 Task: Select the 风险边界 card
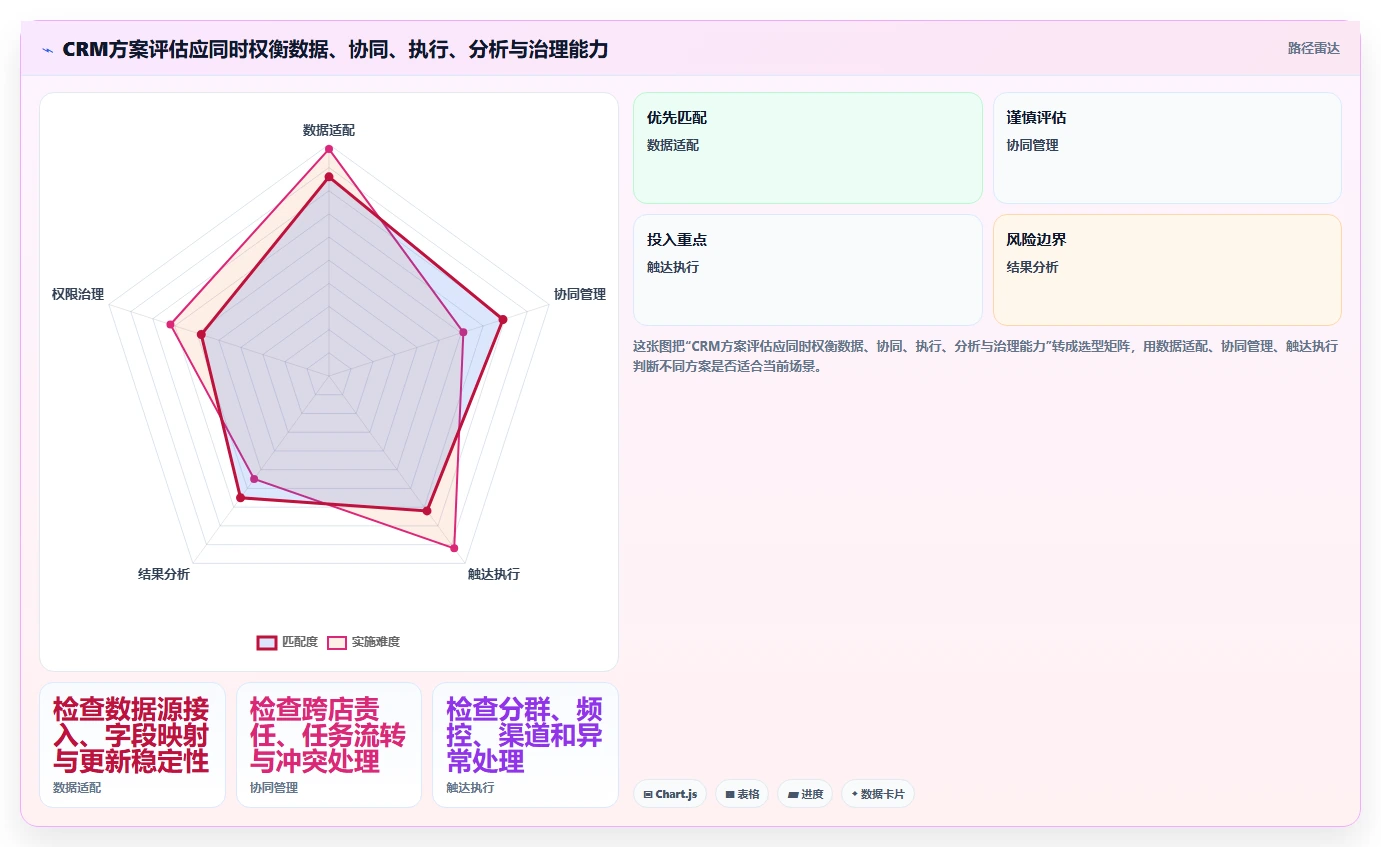[1167, 270]
